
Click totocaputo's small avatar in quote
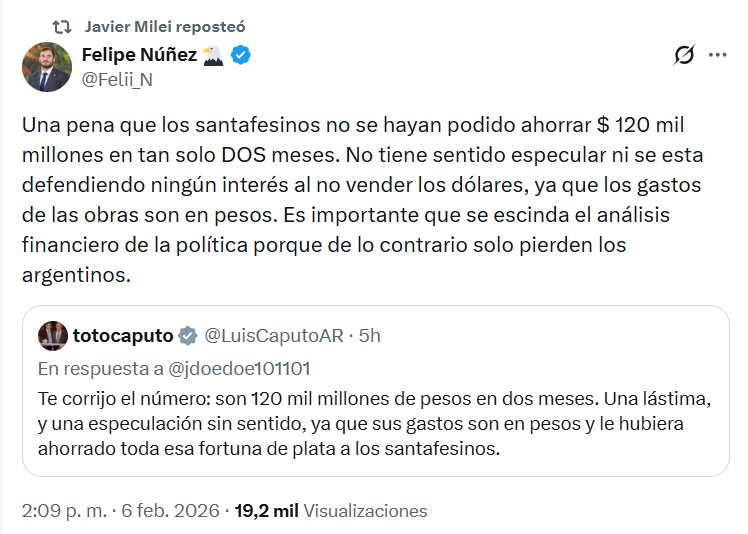[54, 335]
